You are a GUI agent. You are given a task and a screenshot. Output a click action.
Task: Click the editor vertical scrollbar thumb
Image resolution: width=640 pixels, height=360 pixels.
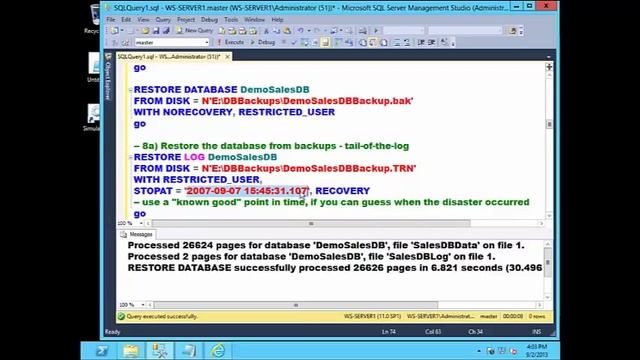click(549, 124)
